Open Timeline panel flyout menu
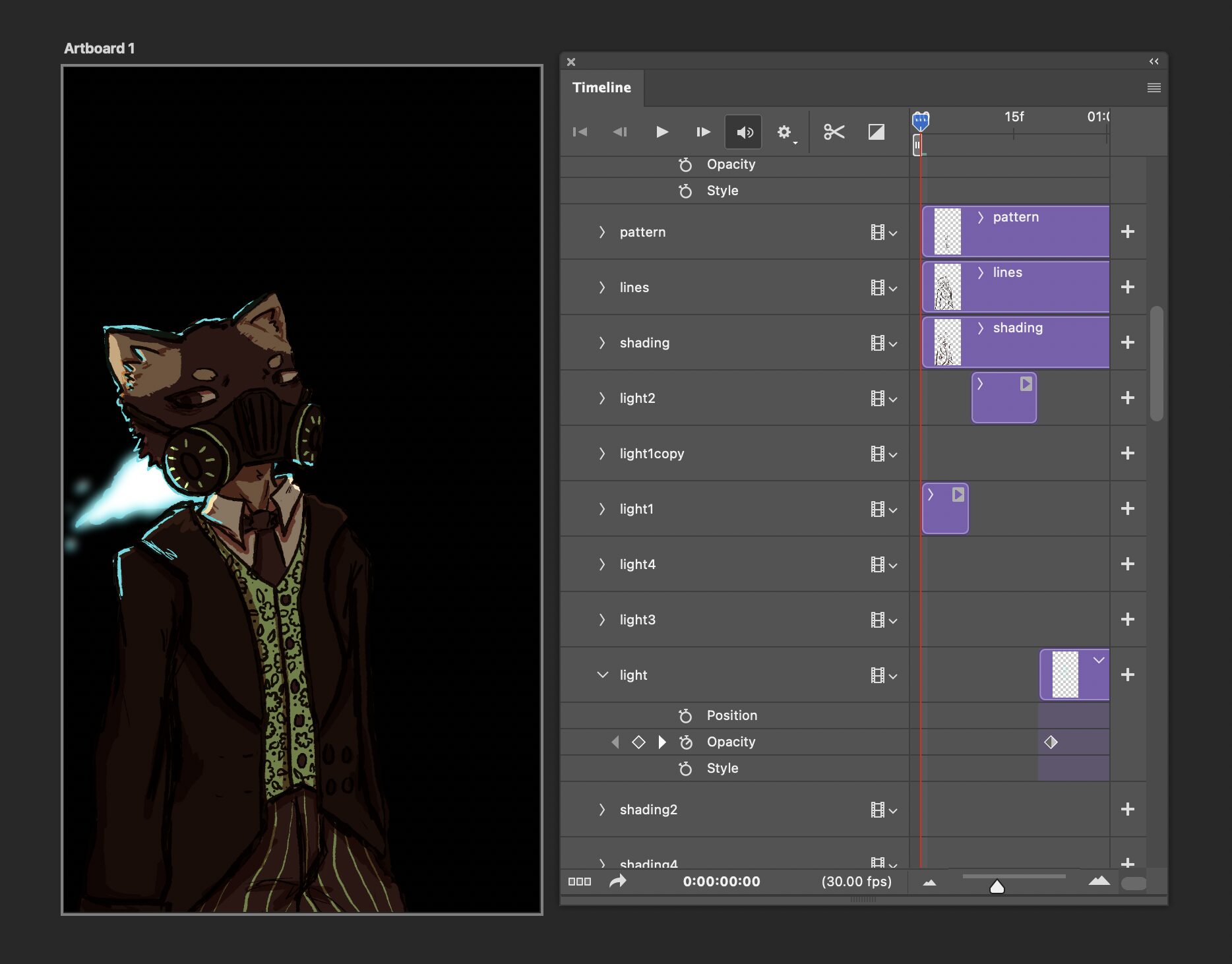 click(1154, 88)
